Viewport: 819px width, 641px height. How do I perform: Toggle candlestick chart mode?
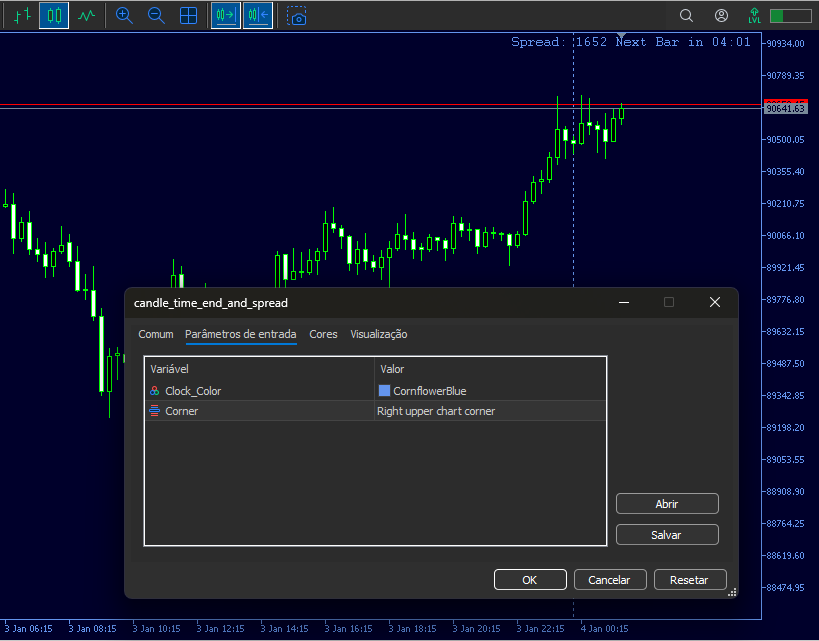(x=53, y=15)
